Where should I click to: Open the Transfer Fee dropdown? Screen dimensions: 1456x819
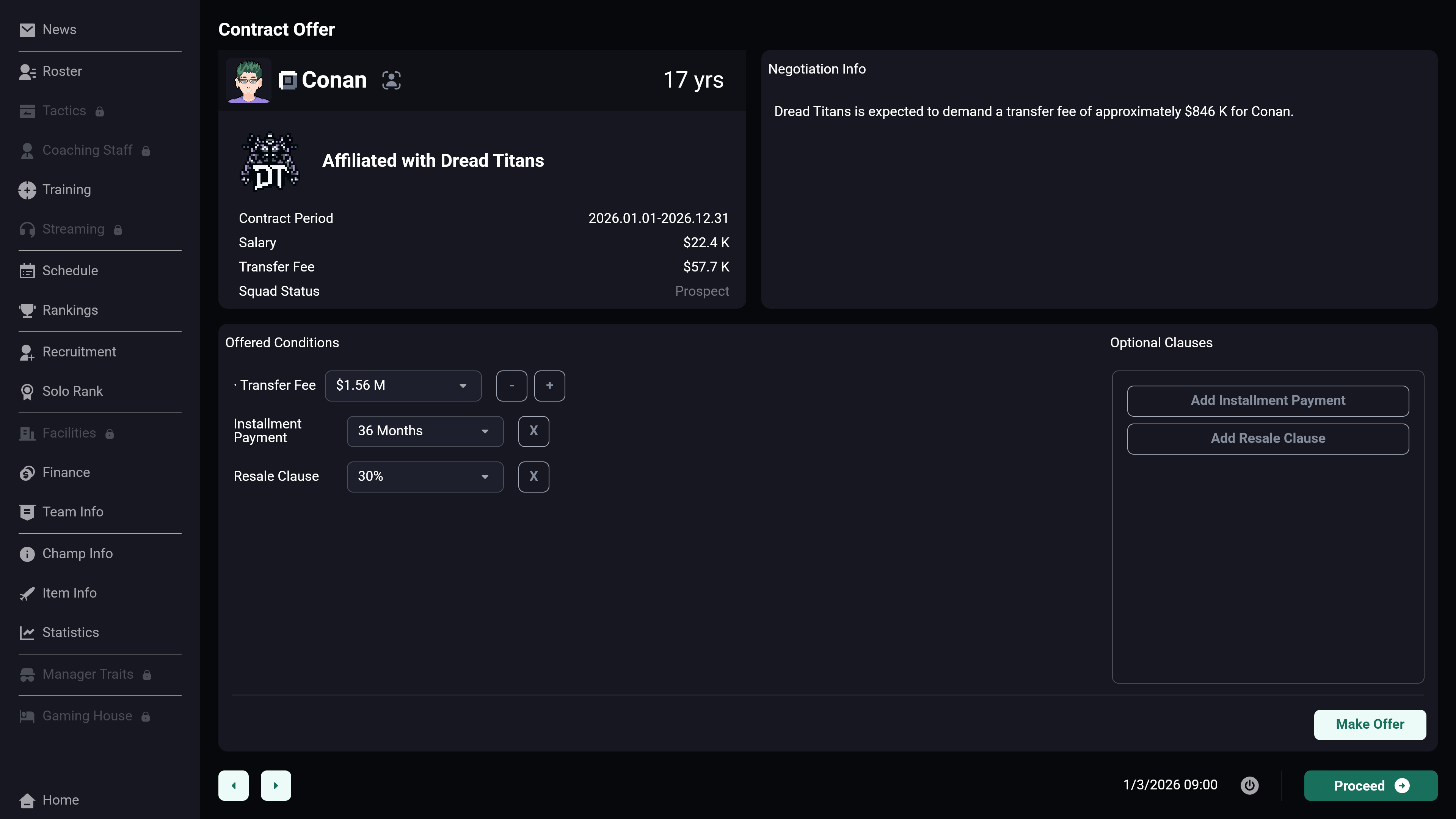403,386
